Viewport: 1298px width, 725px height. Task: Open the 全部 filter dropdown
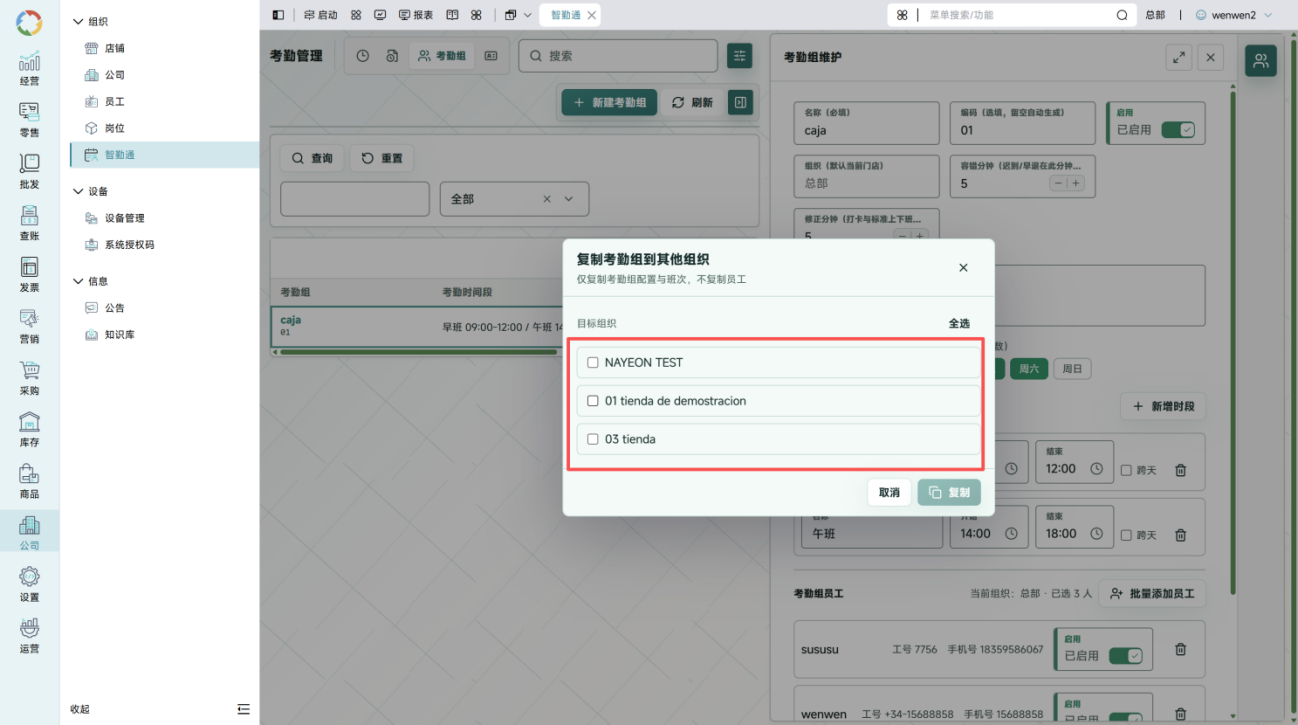click(x=514, y=199)
